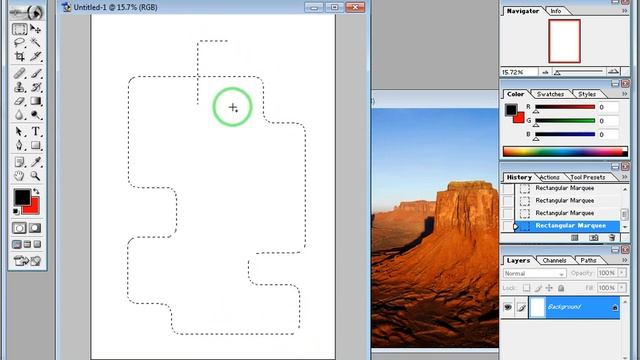640x360 pixels.
Task: Open the Opacity slider arrow
Action: click(x=622, y=273)
